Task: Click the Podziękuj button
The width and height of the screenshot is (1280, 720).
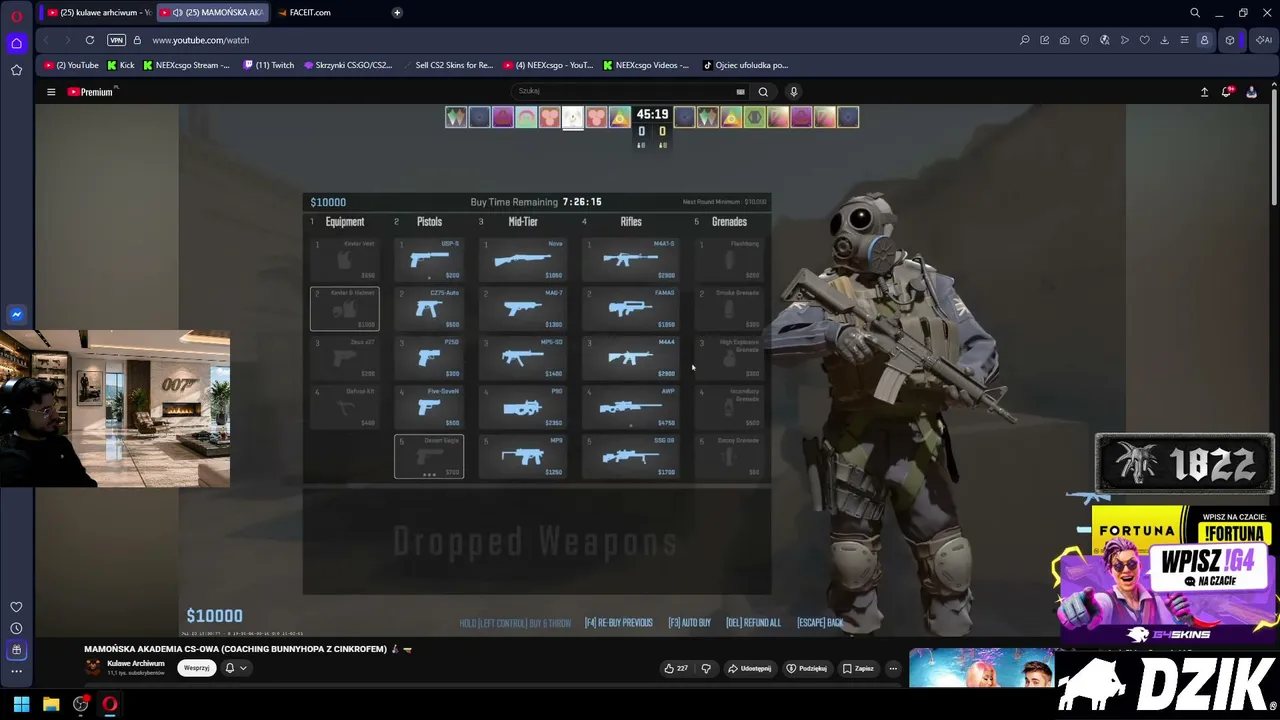Action: 807,668
